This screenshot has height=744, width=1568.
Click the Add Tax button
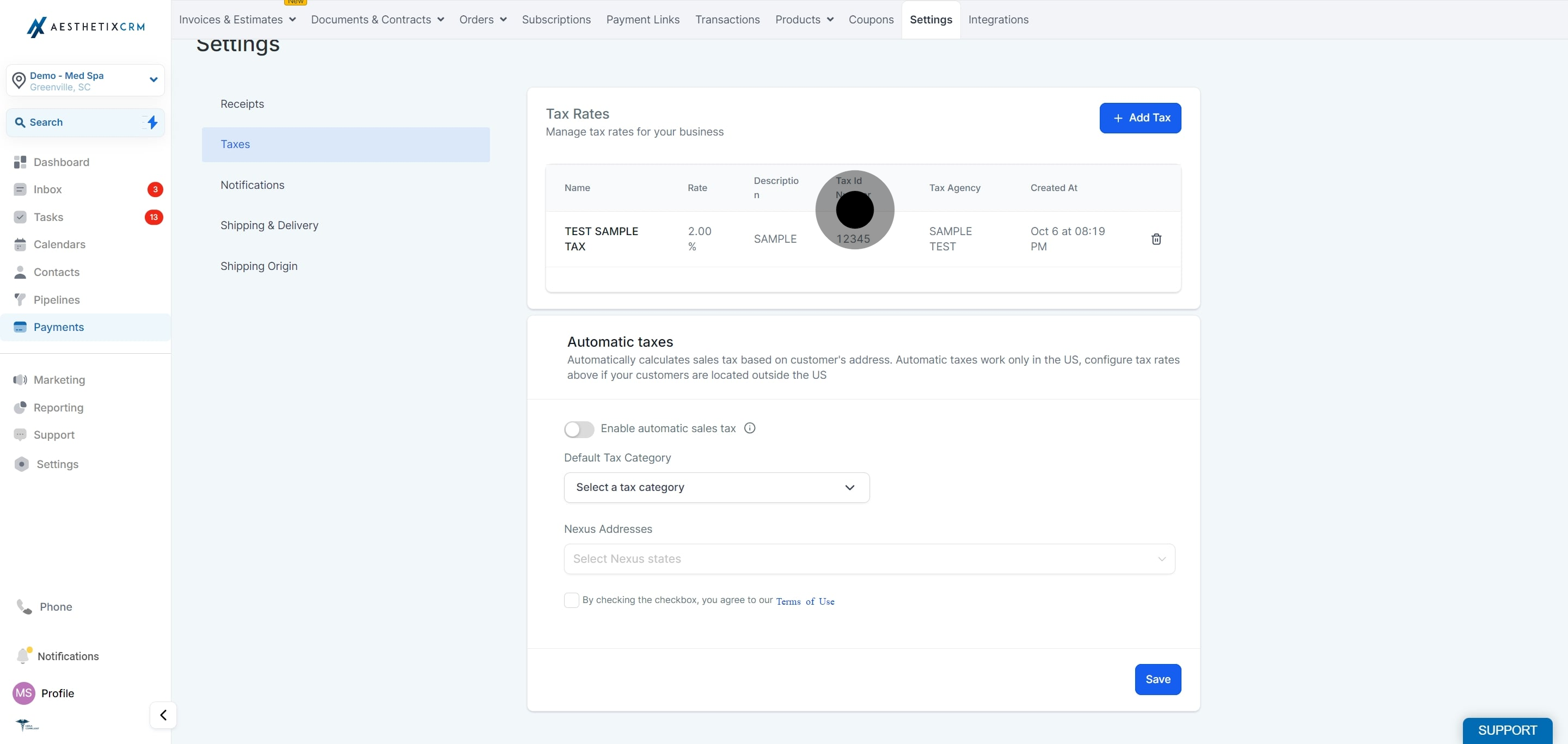1140,118
